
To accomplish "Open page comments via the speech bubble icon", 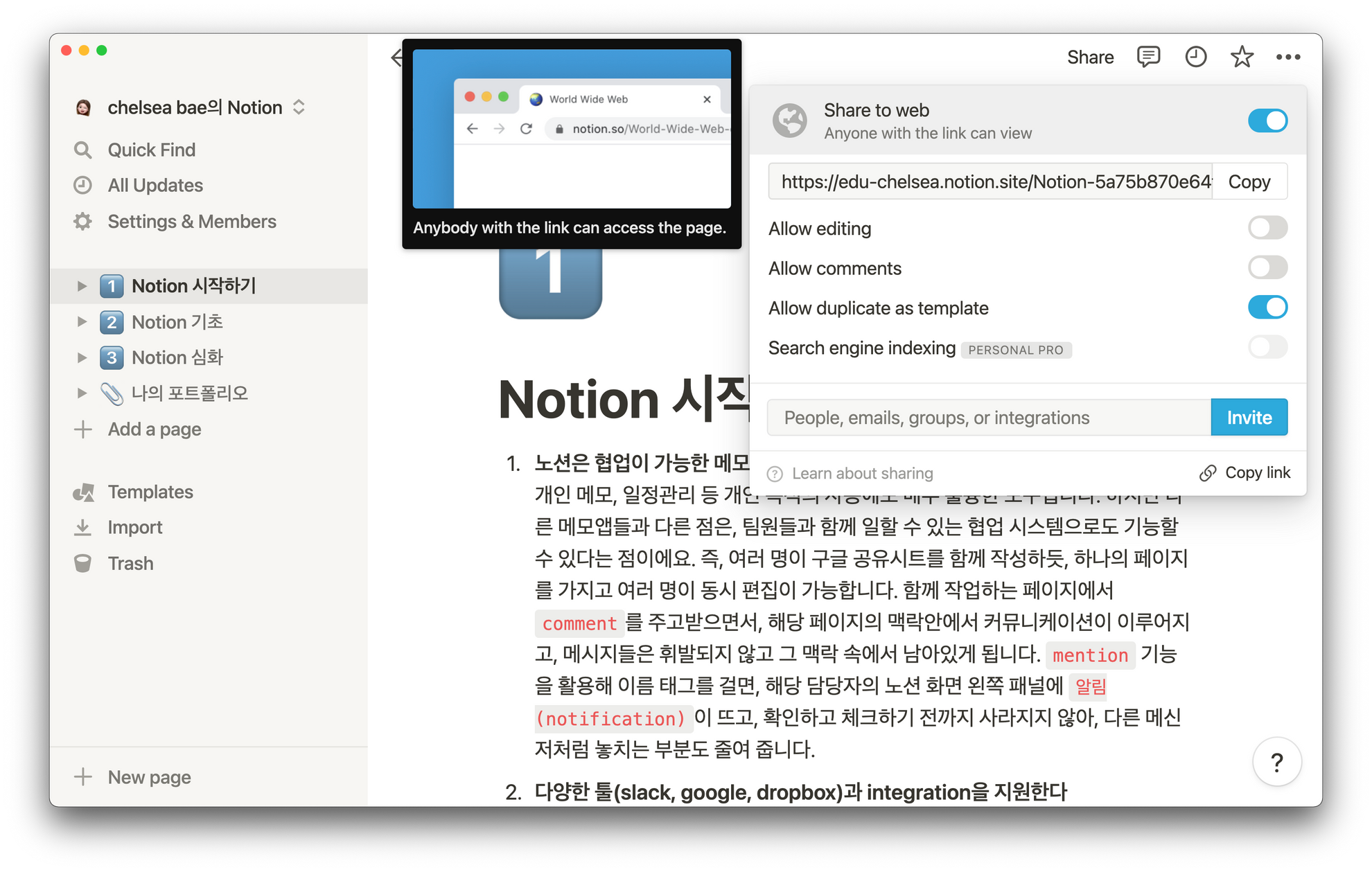I will click(x=1147, y=57).
